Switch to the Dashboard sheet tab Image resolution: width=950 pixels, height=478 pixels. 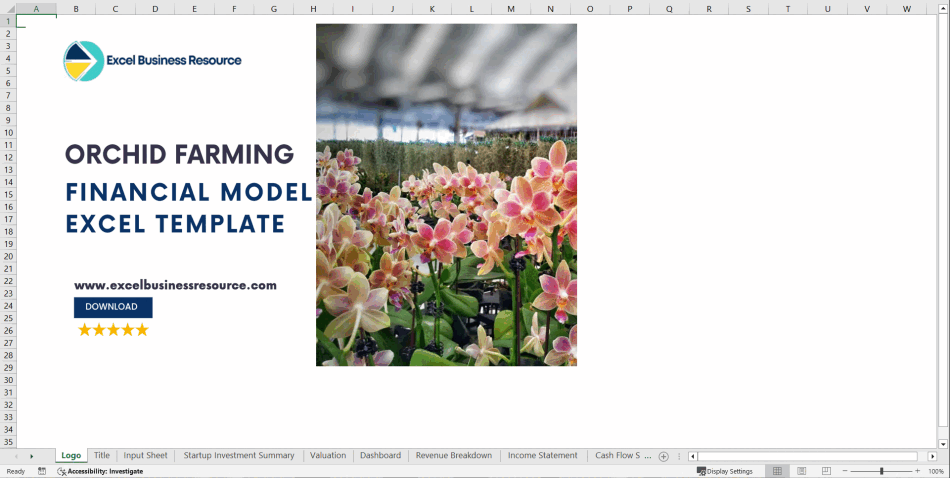(380, 456)
